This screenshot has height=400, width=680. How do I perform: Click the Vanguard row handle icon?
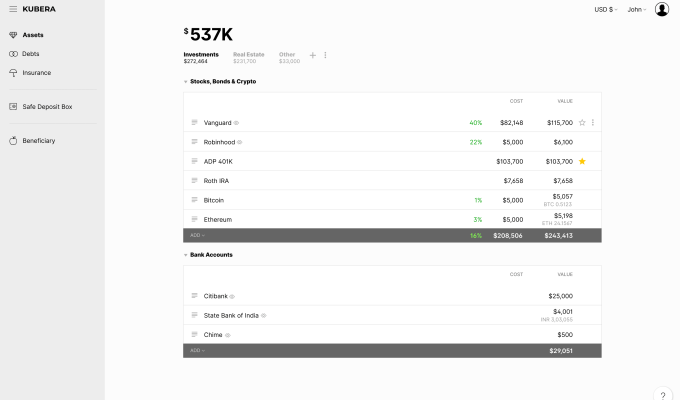194,122
